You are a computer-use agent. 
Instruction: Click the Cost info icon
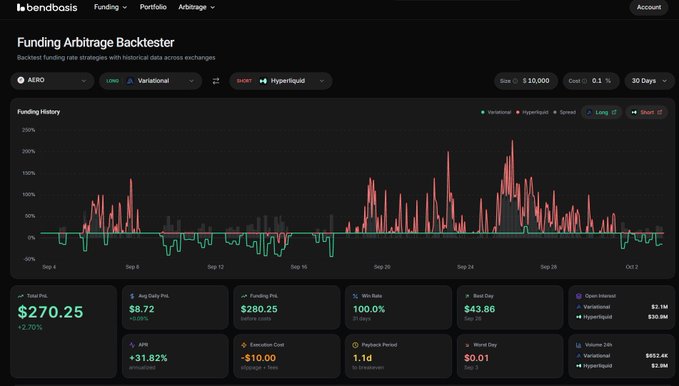point(585,81)
